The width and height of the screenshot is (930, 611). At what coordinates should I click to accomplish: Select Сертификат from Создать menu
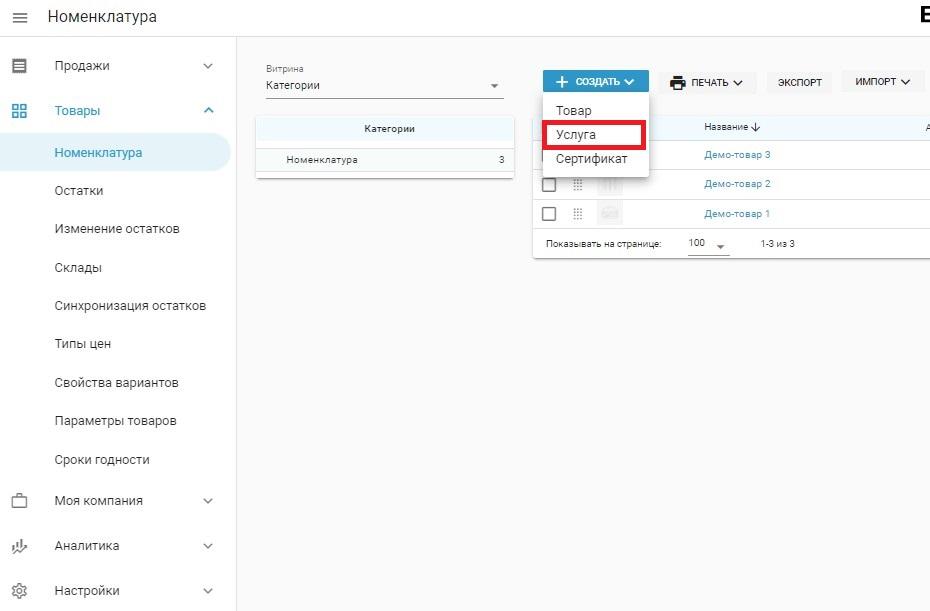[x=595, y=159]
